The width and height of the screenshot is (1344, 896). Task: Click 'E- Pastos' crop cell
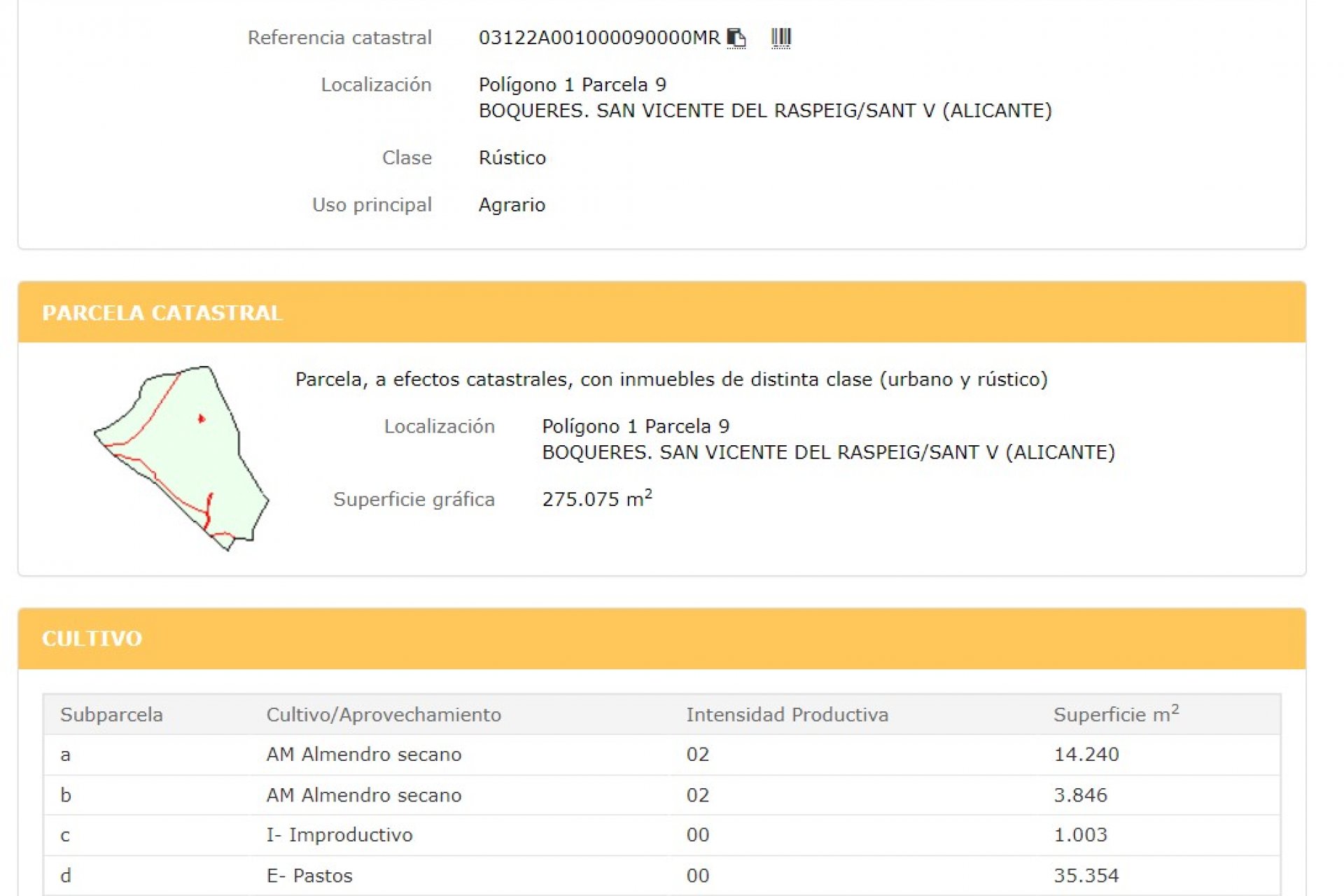309,876
